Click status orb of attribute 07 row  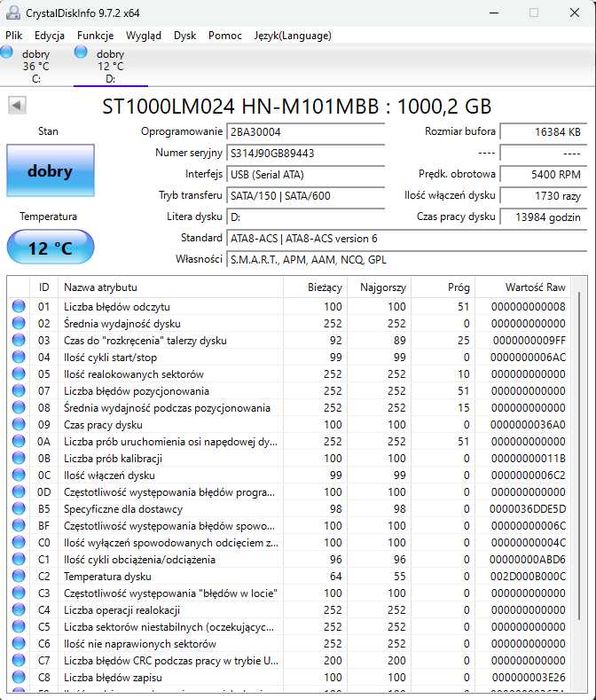tap(18, 391)
